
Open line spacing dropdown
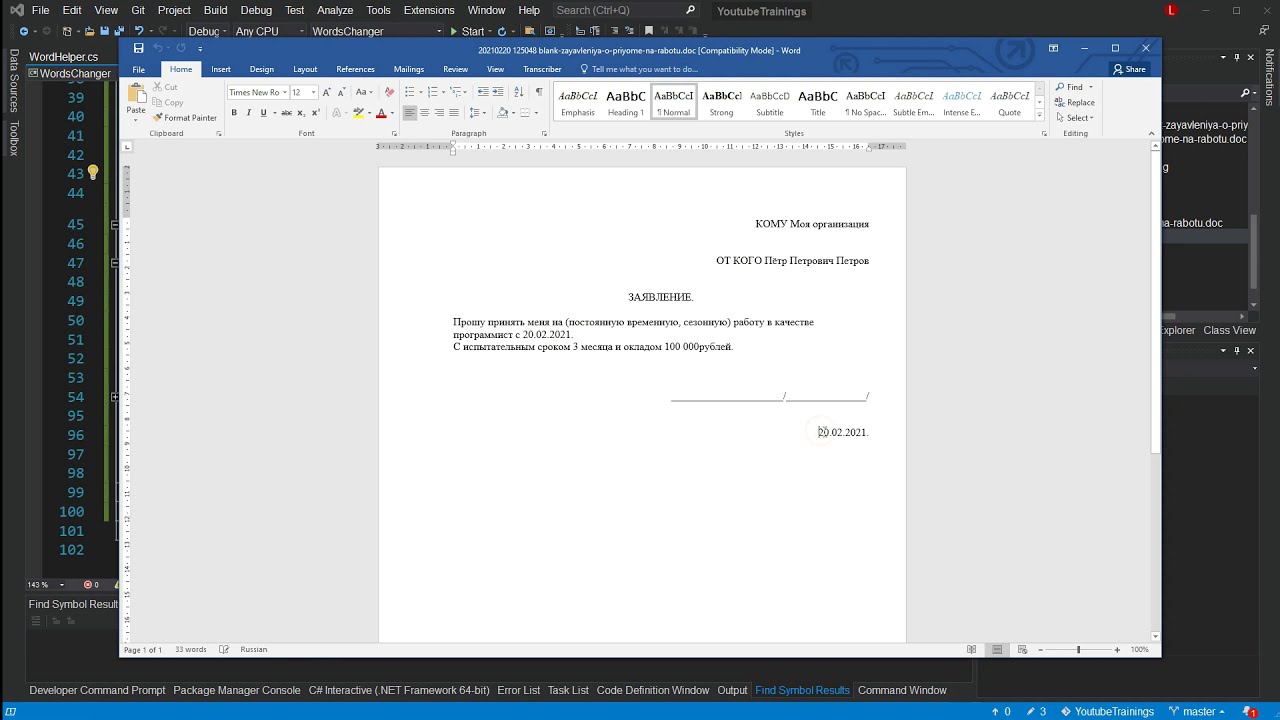(x=477, y=113)
